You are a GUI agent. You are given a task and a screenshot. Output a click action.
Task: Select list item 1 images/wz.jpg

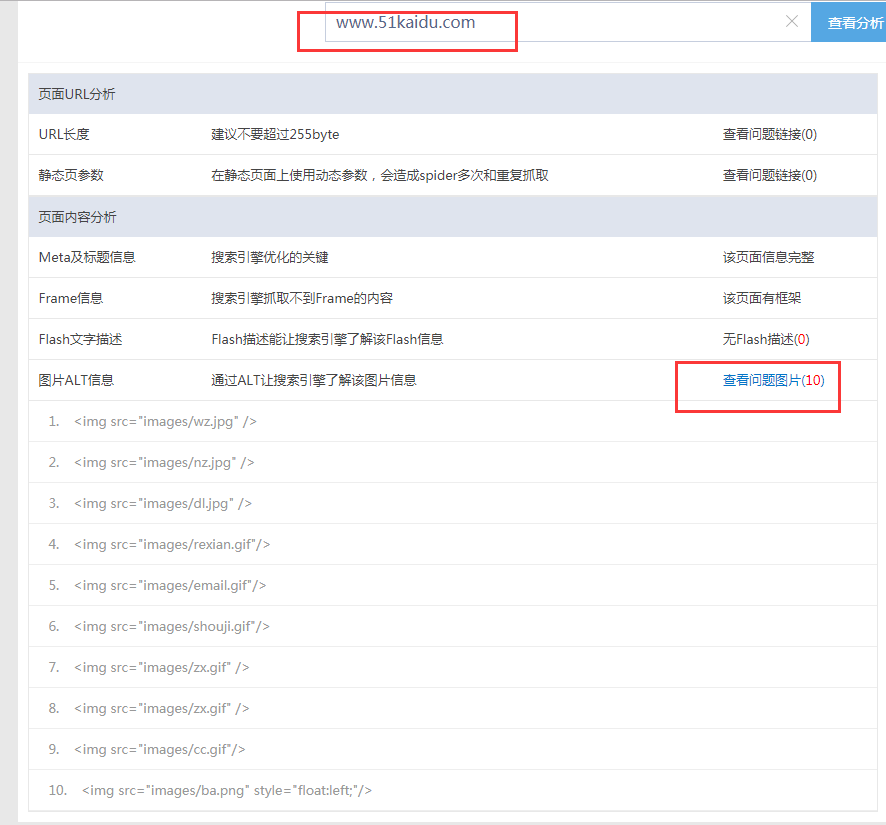[165, 422]
